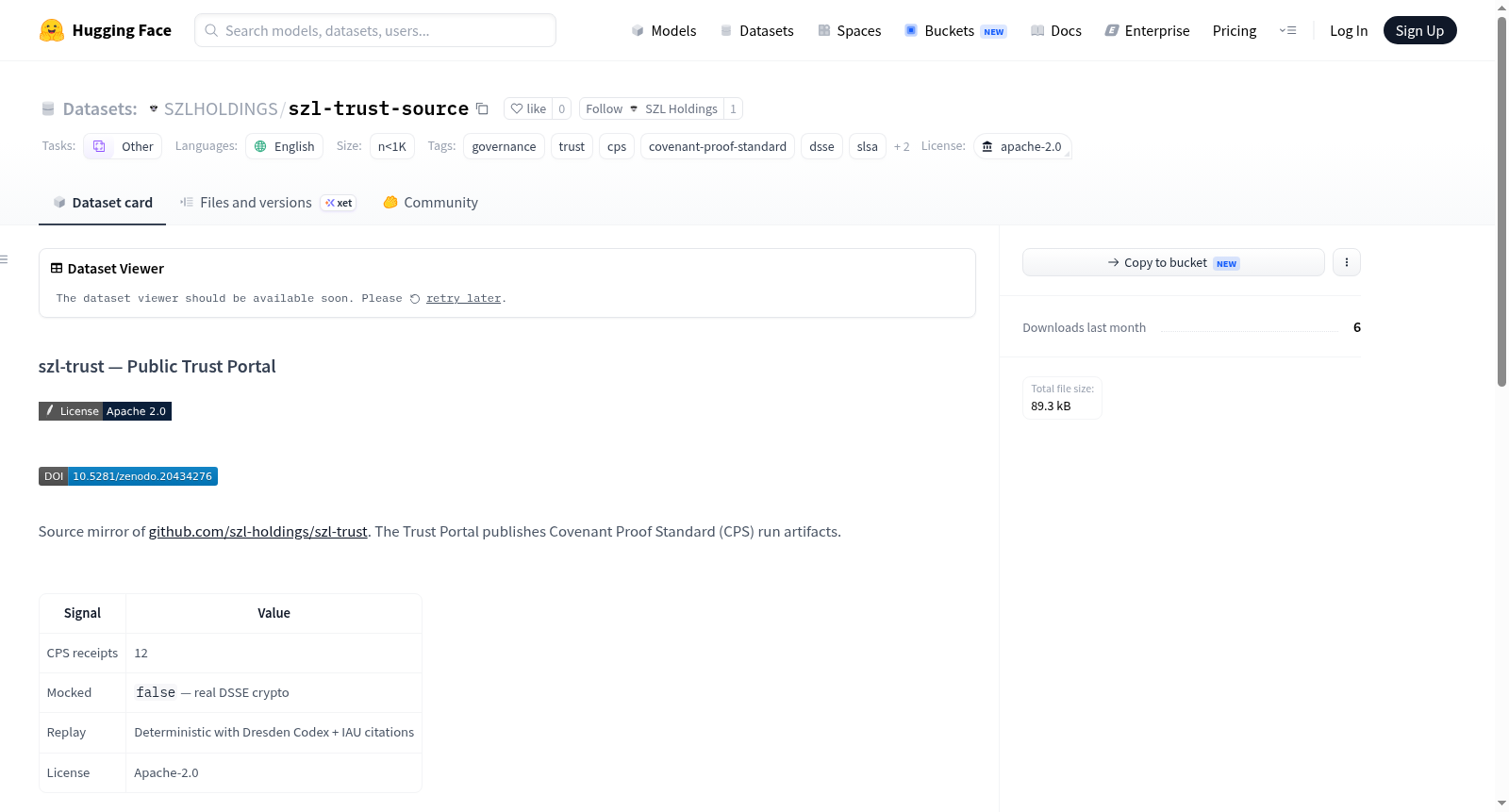Click the Apache 2.0 license badge
Image resolution: width=1509 pixels, height=812 pixels.
(105, 411)
